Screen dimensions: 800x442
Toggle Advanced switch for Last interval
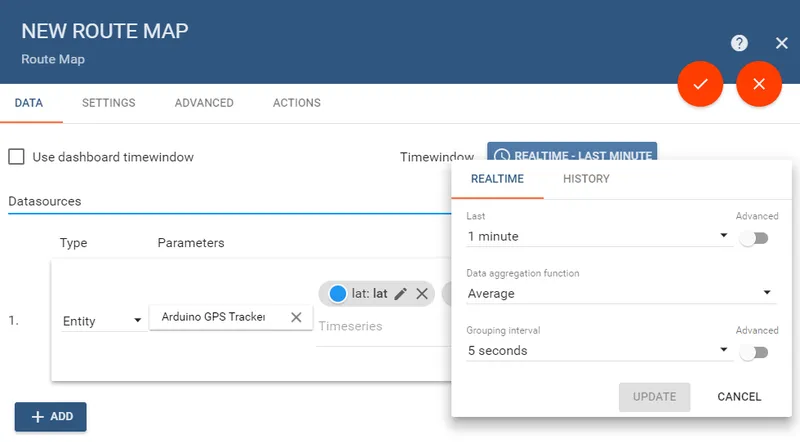(x=755, y=238)
